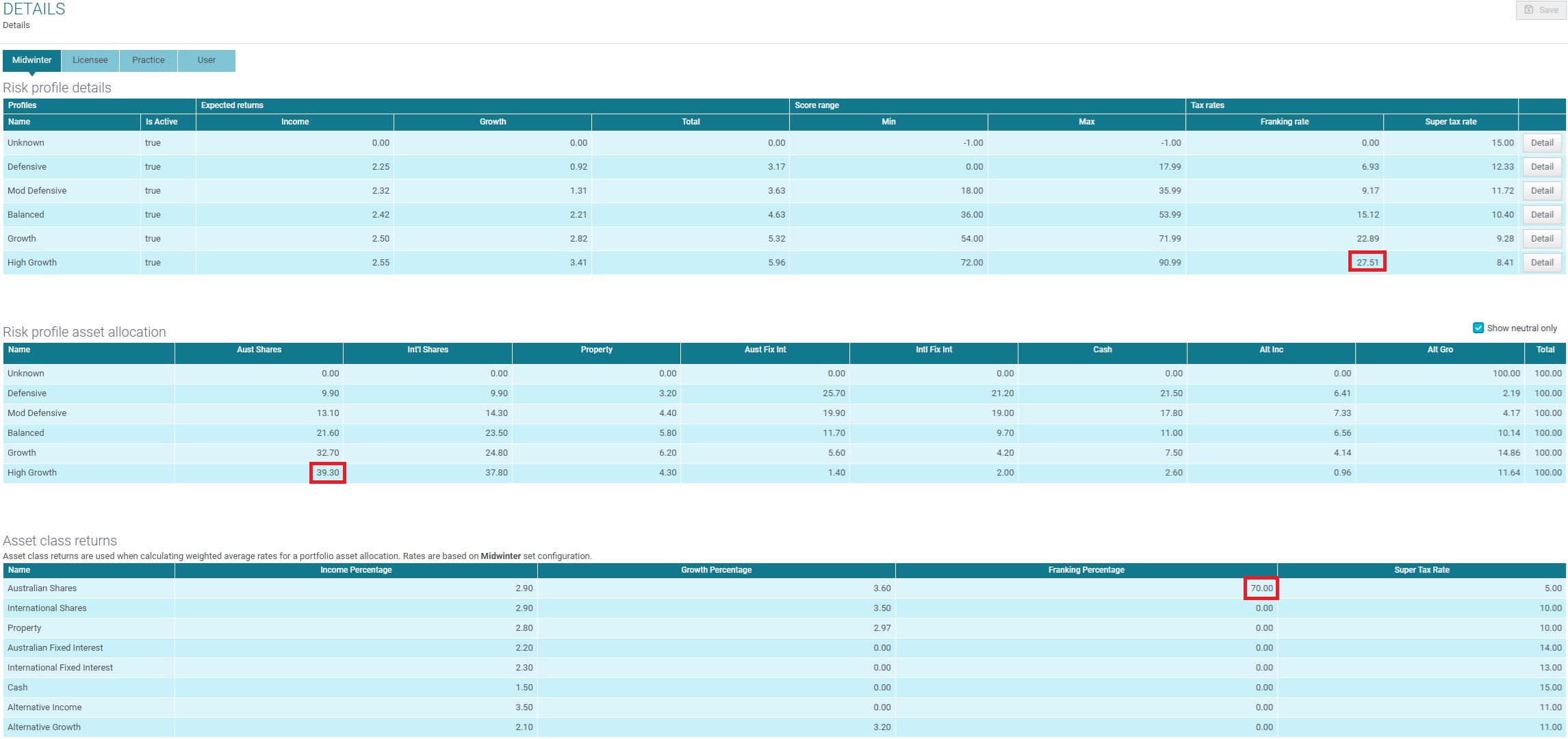
Task: Click the Franking rate column header
Action: click(1284, 122)
